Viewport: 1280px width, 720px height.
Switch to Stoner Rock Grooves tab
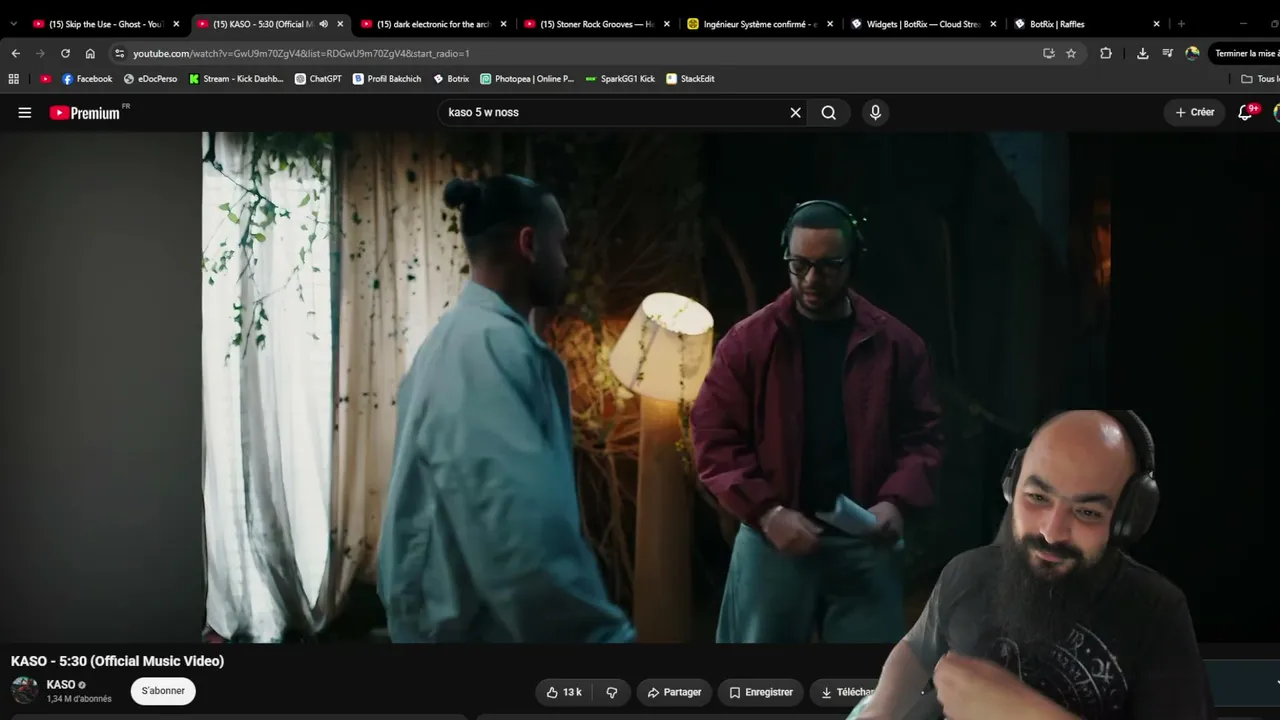[598, 24]
